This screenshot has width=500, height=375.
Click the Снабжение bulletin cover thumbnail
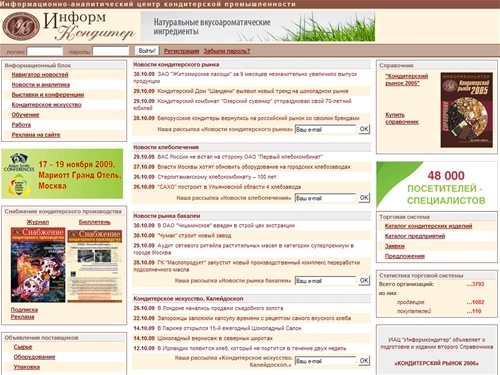(95, 266)
